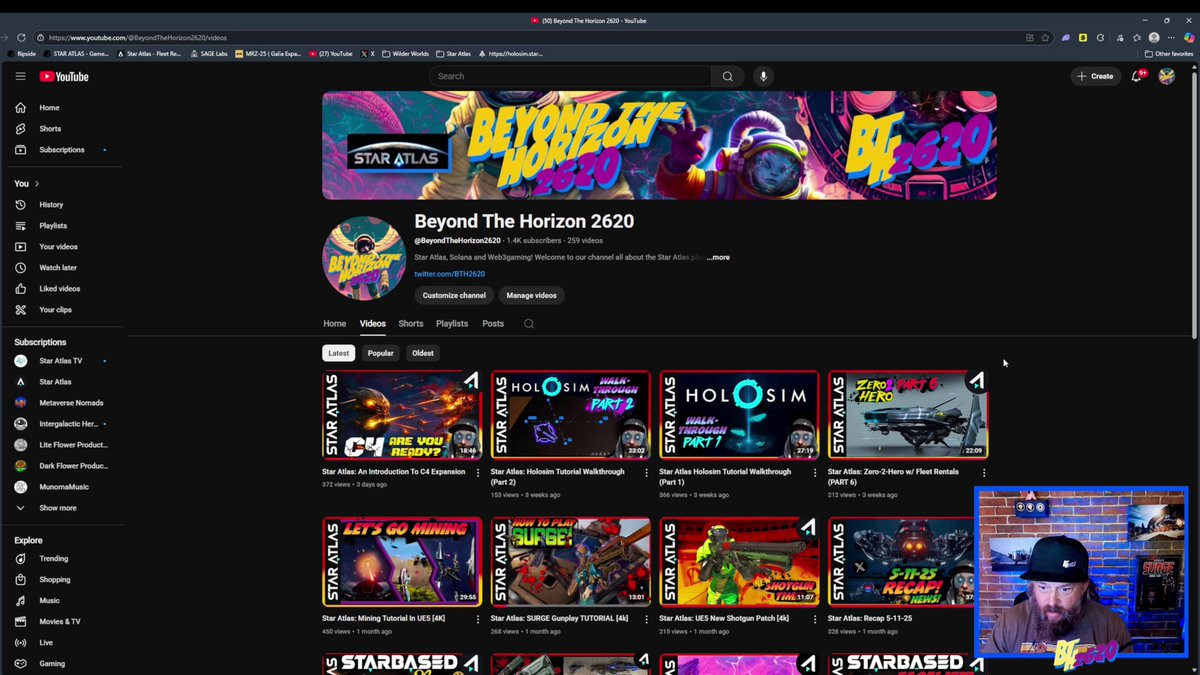The image size is (1200, 675).
Task: Click channel search magnifier icon
Action: tap(529, 324)
